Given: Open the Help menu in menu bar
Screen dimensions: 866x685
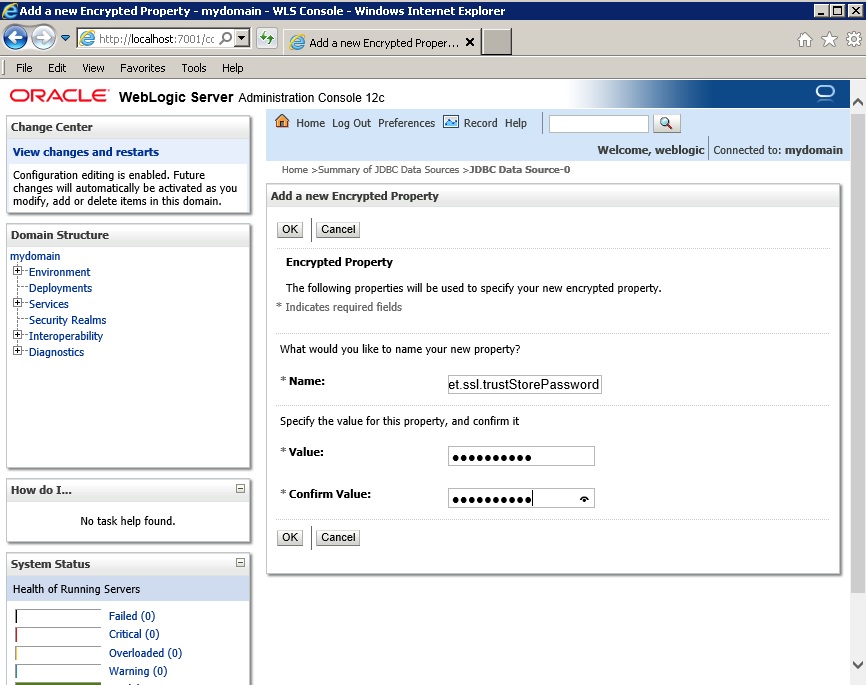Looking at the screenshot, I should [233, 68].
